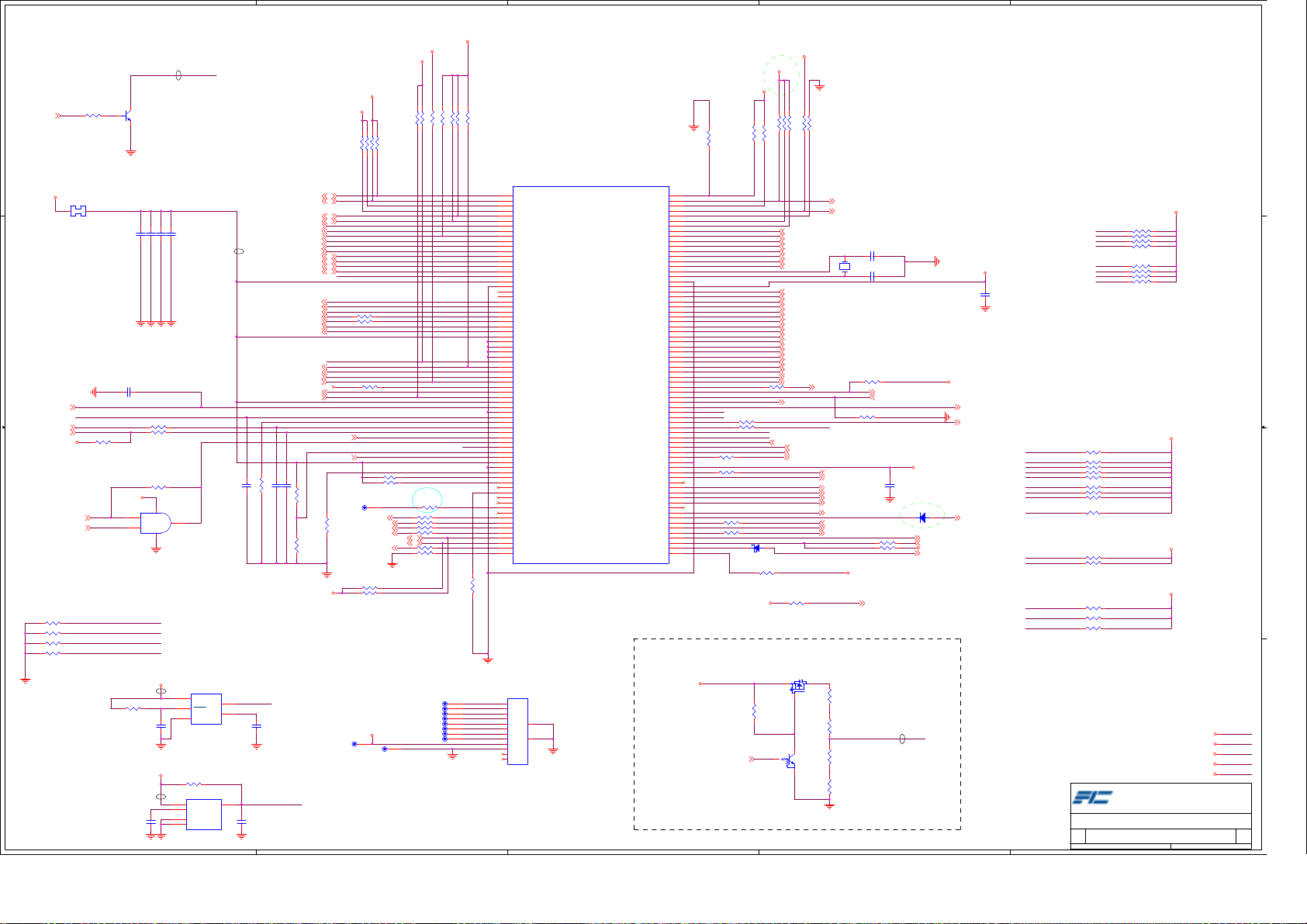
Task: Select the MOSFET inside the dashed box
Action: point(799,686)
